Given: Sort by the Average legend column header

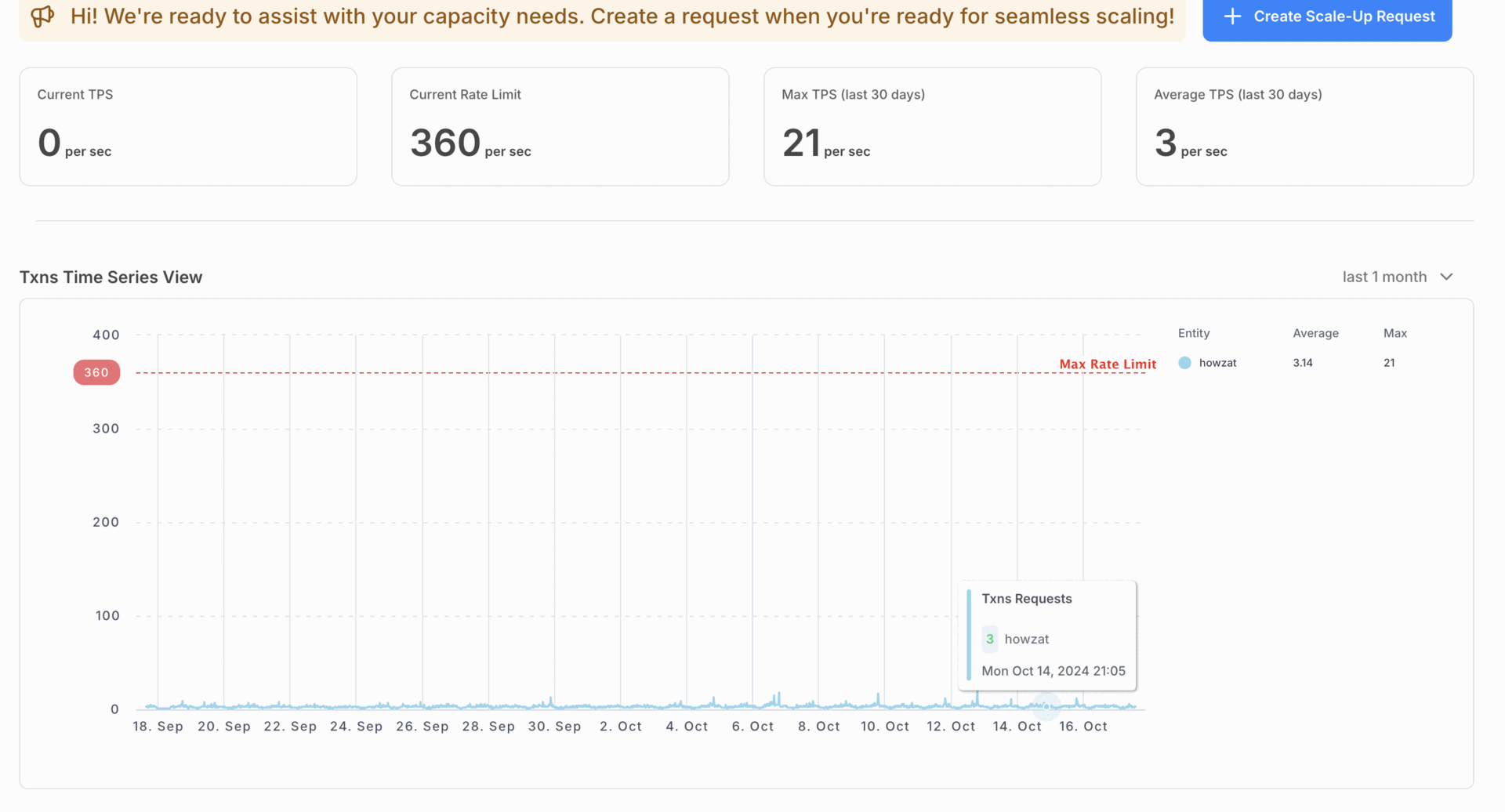Looking at the screenshot, I should point(1315,333).
